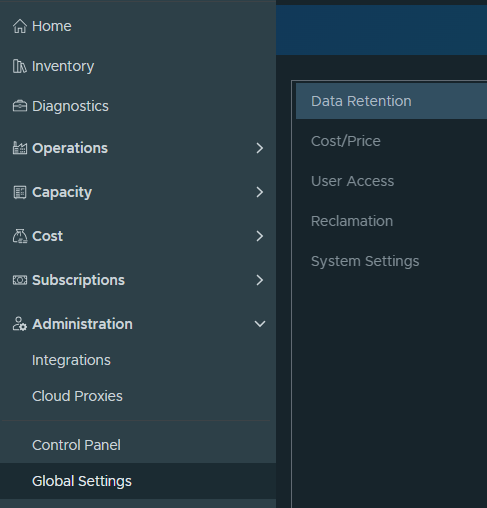Open Integrations under Administration
This screenshot has width=487, height=508.
tap(71, 360)
